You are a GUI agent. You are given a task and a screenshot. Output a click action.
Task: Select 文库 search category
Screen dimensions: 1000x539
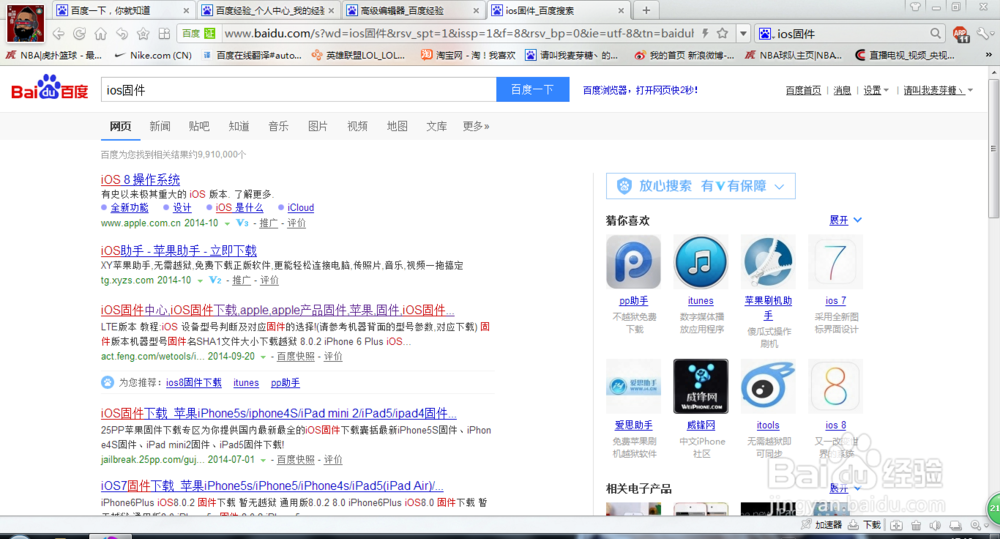click(x=436, y=126)
